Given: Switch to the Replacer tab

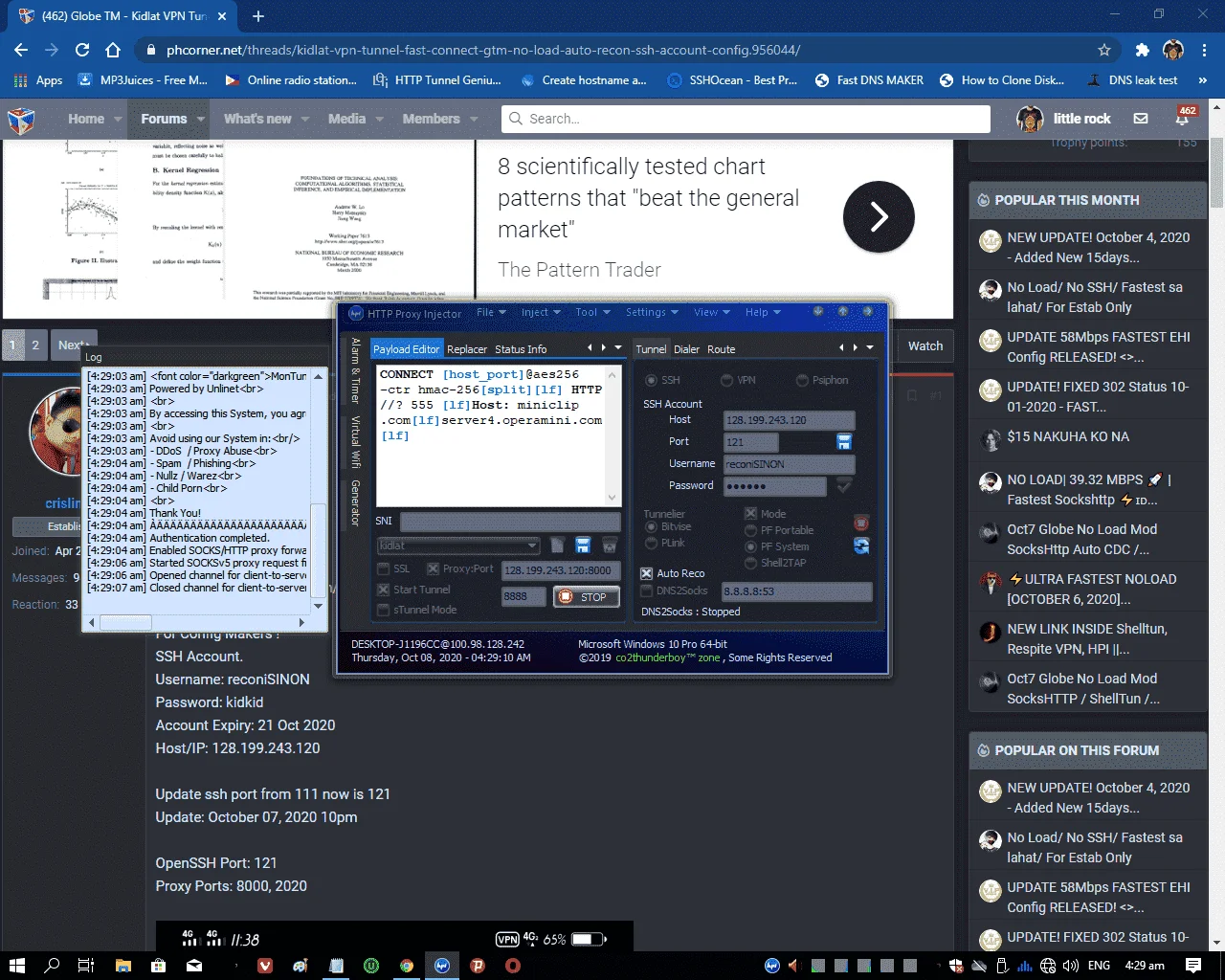Looking at the screenshot, I should pos(467,349).
